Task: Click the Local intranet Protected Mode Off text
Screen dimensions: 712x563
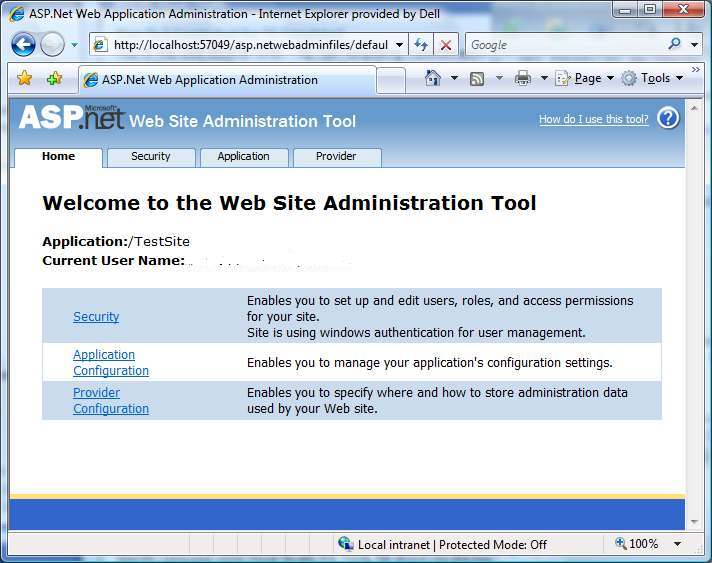Action: (452, 544)
